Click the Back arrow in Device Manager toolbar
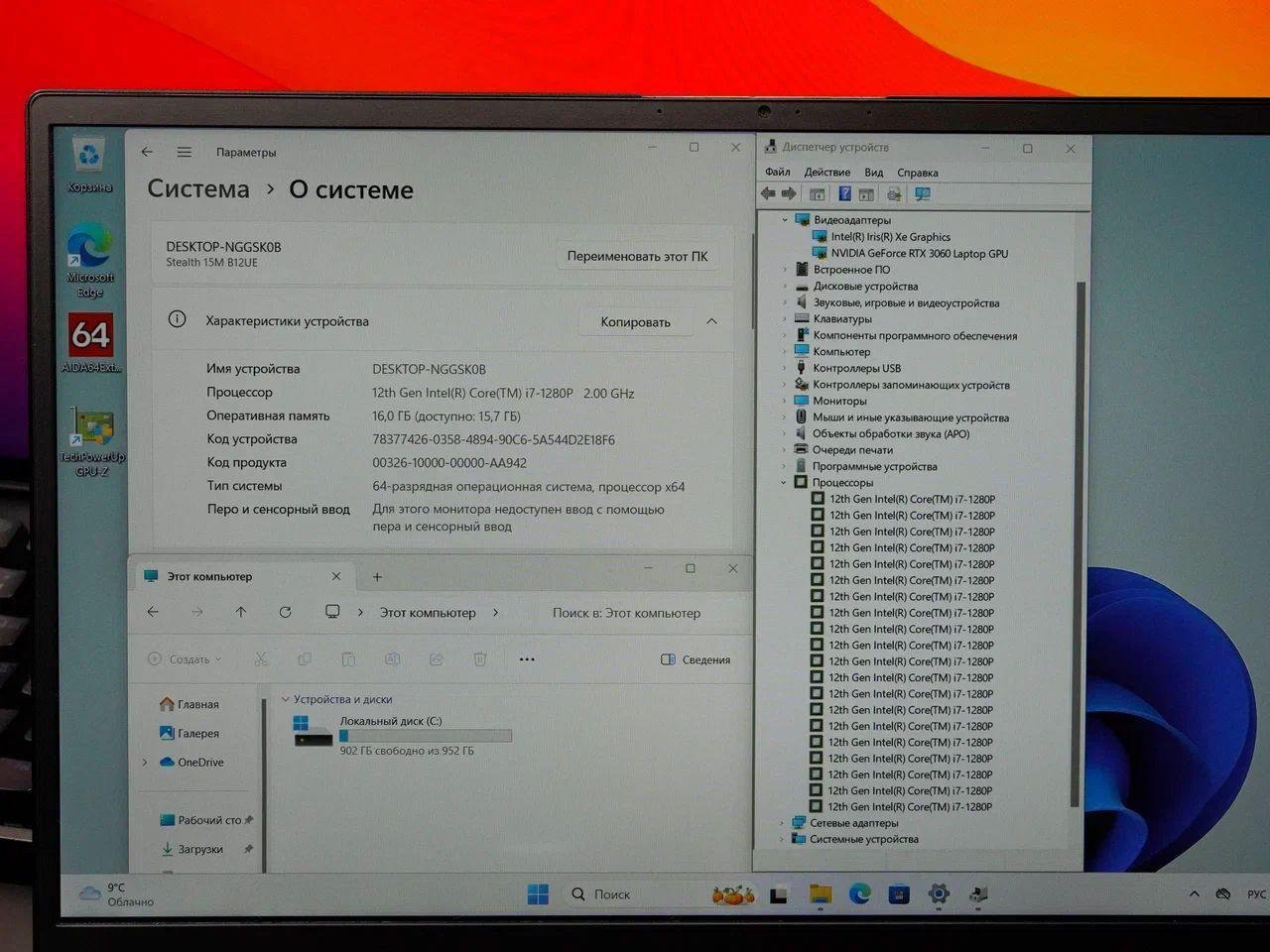Screen dimensions: 1270x952 (768, 193)
